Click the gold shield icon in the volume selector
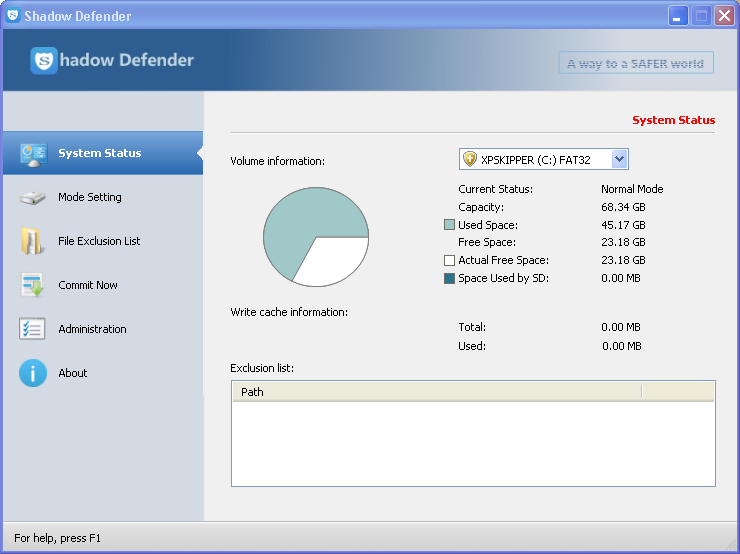 (470, 159)
